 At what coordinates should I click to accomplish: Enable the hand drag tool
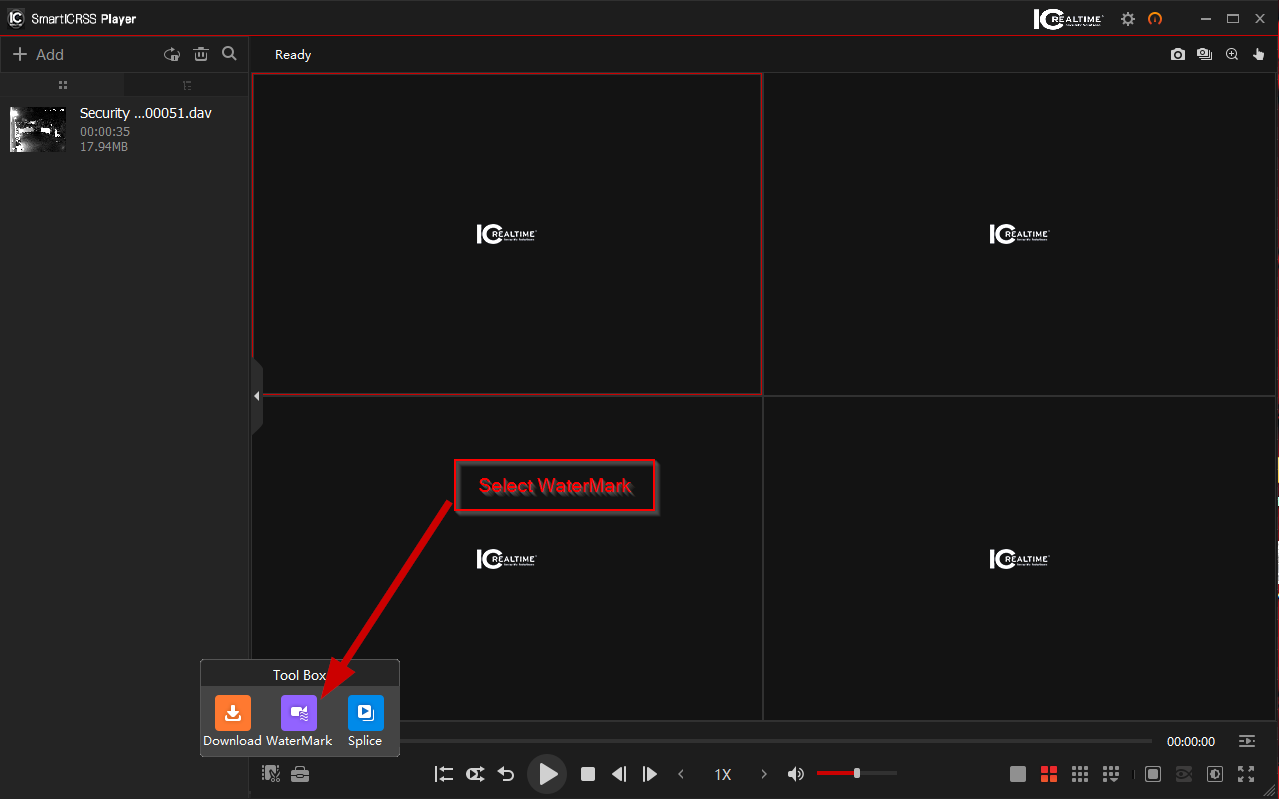1259,54
